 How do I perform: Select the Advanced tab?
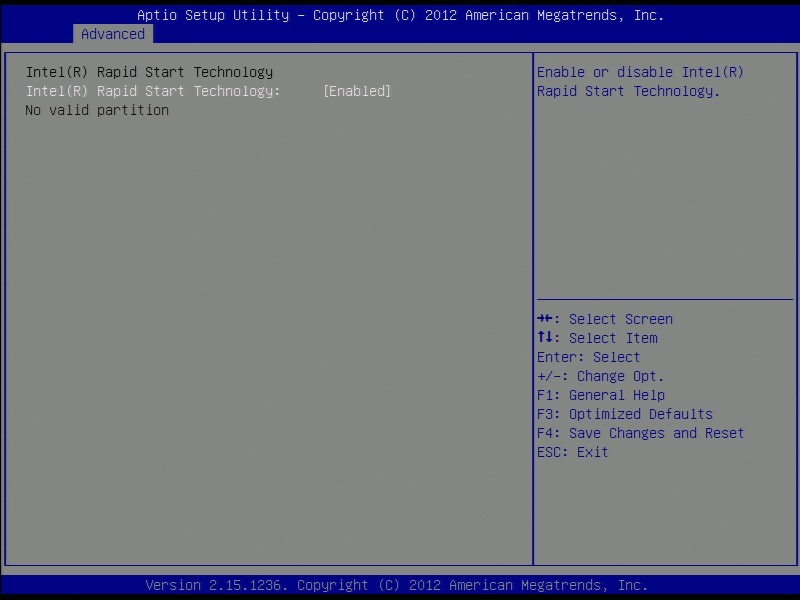pyautogui.click(x=113, y=34)
